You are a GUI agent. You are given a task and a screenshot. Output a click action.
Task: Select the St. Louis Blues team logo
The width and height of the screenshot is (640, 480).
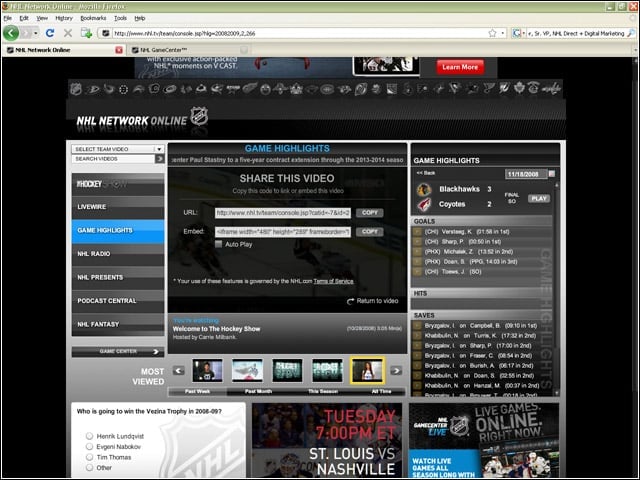point(487,89)
